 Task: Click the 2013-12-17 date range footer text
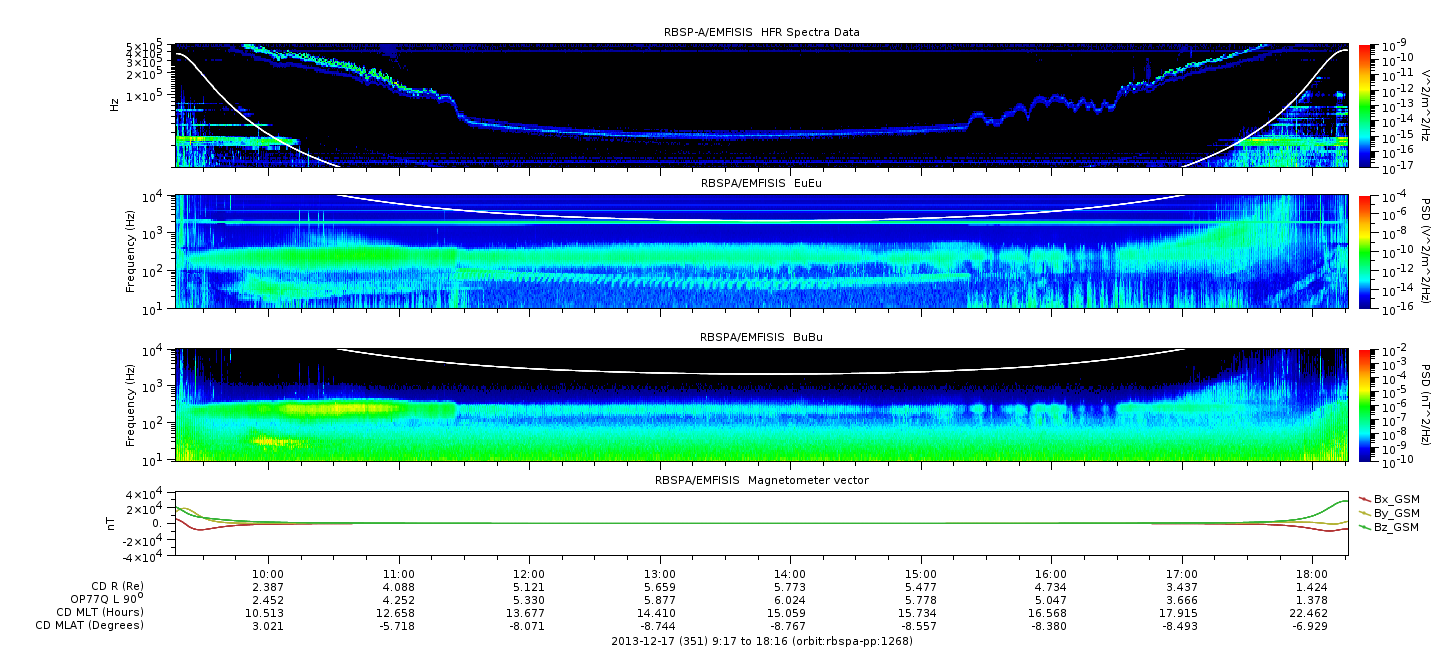(x=761, y=641)
